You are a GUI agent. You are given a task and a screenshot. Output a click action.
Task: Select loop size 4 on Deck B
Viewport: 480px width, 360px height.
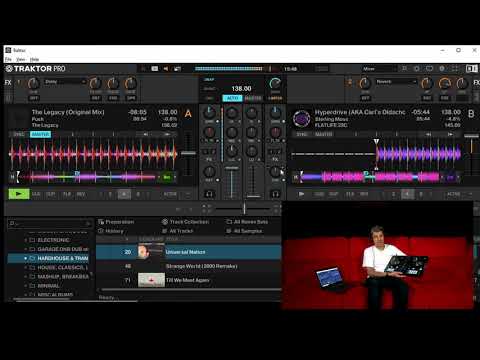pyautogui.click(x=407, y=194)
